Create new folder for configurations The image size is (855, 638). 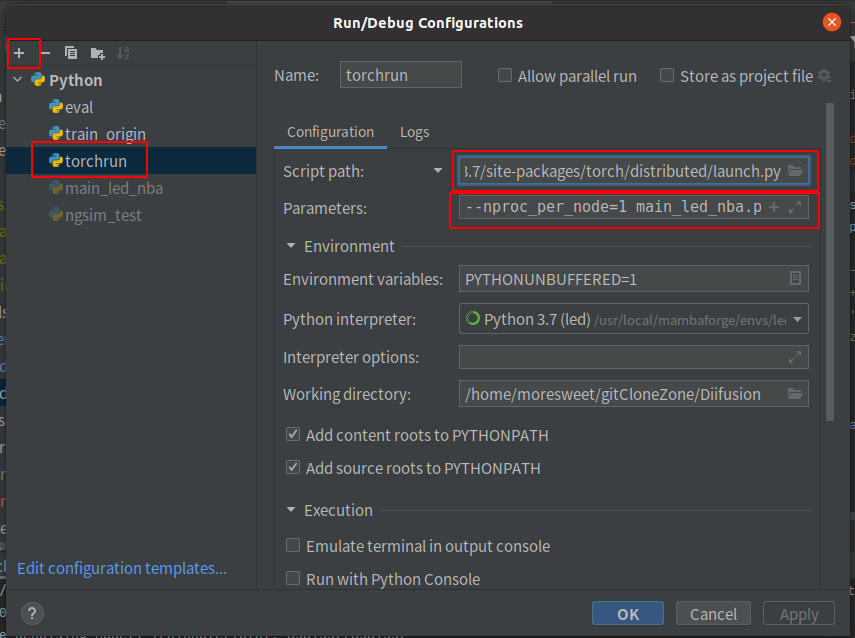(98, 53)
